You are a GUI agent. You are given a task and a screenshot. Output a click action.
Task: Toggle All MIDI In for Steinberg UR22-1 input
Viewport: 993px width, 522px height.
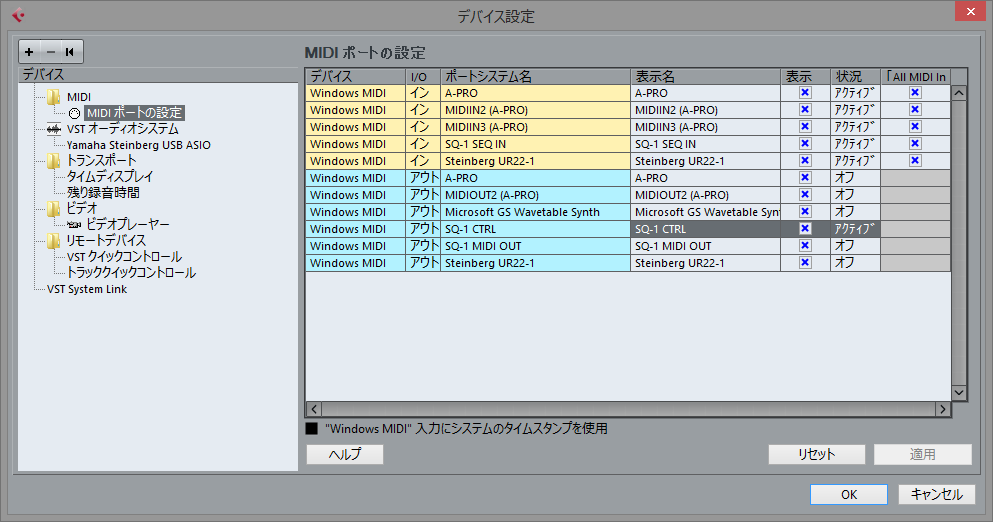914,161
